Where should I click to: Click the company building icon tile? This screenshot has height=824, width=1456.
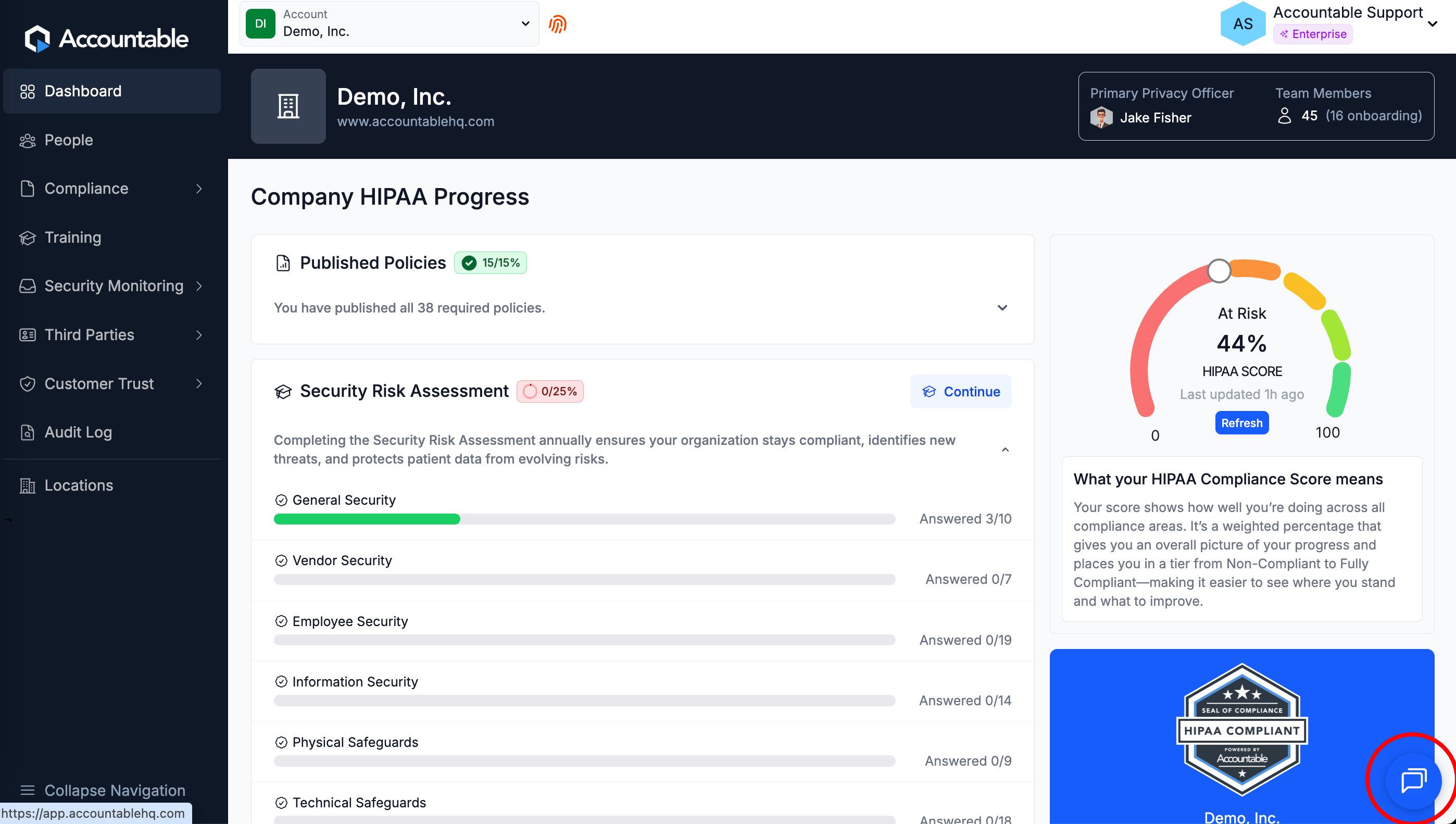tap(288, 106)
